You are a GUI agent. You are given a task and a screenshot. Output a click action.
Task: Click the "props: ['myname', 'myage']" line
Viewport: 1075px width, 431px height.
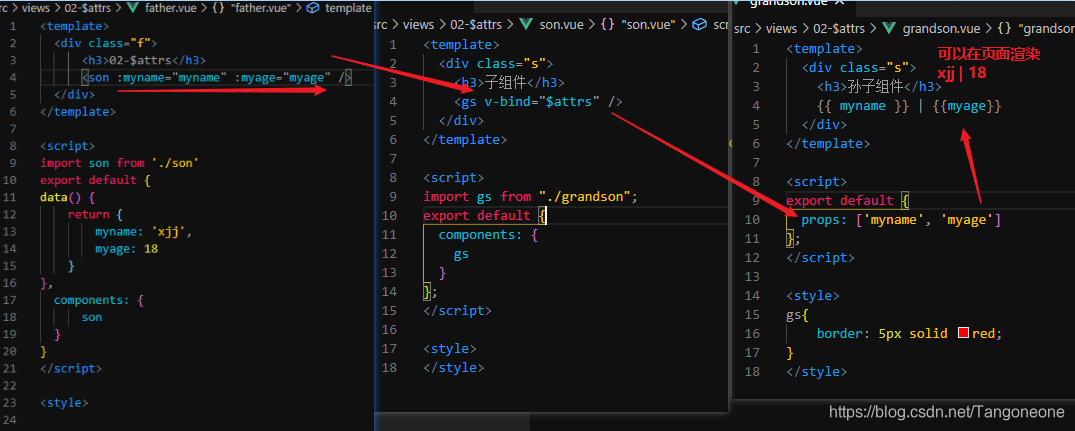(x=901, y=220)
